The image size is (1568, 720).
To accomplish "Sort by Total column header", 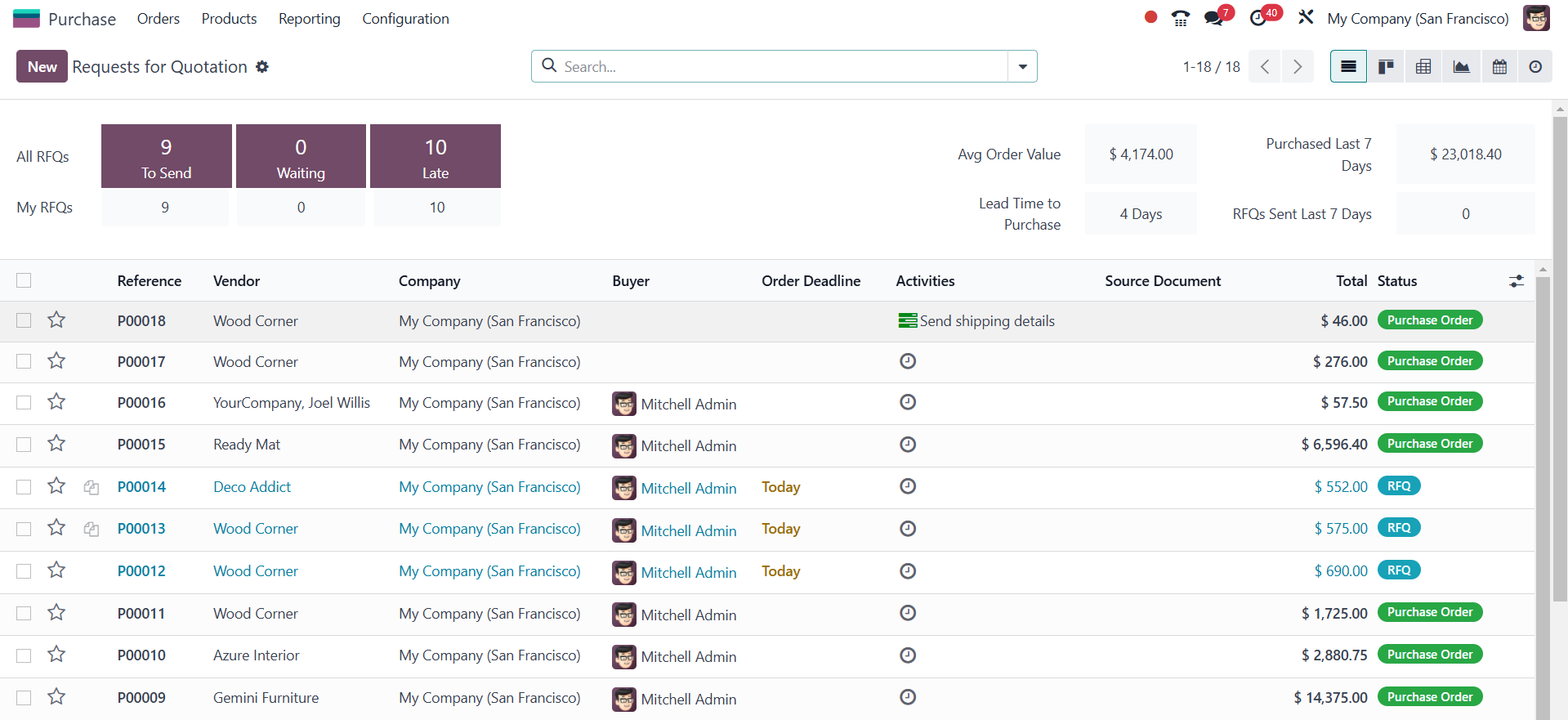I will pyautogui.click(x=1351, y=281).
